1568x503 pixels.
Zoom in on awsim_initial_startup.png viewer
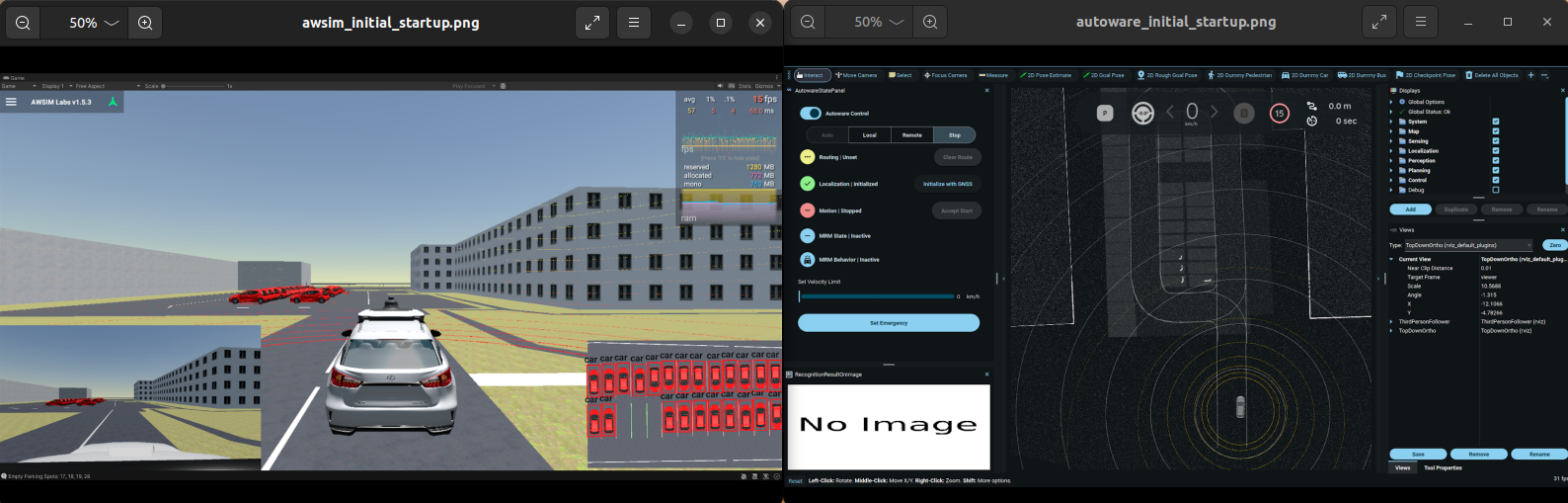[x=145, y=23]
